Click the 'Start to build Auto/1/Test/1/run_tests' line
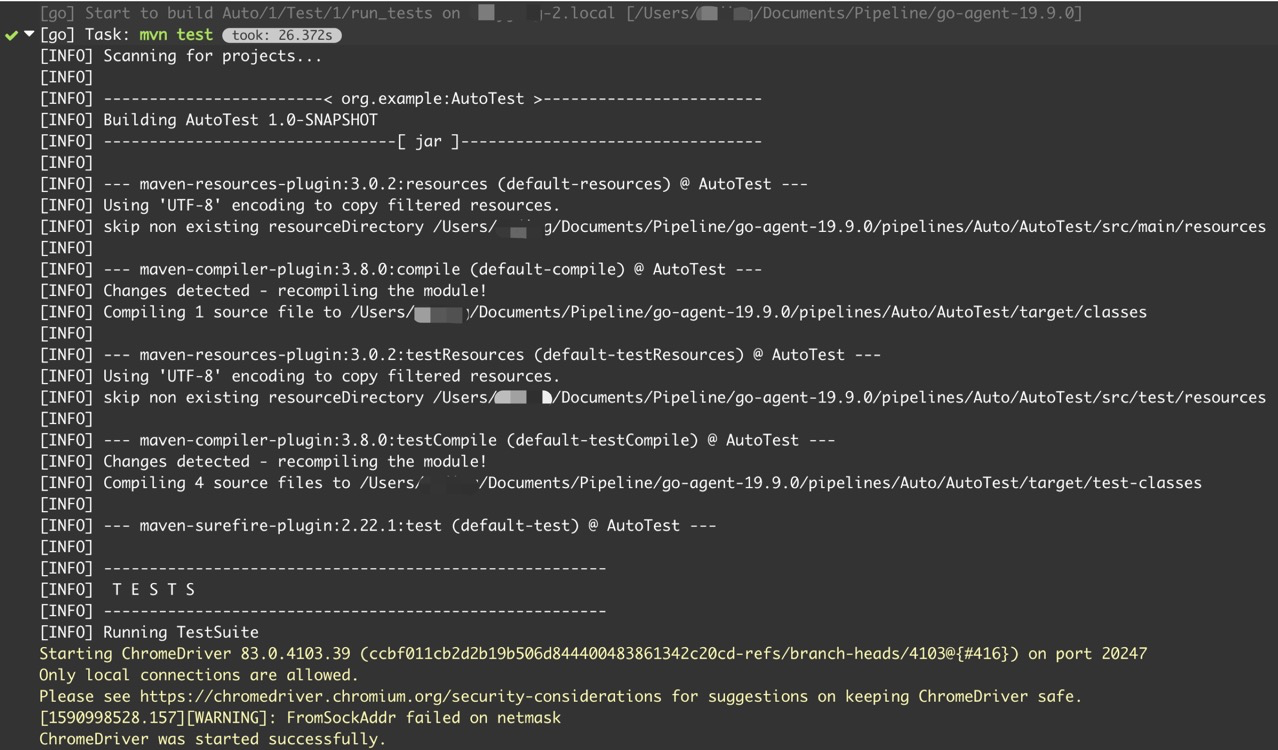Screen dimensions: 1278x750 tap(250, 14)
